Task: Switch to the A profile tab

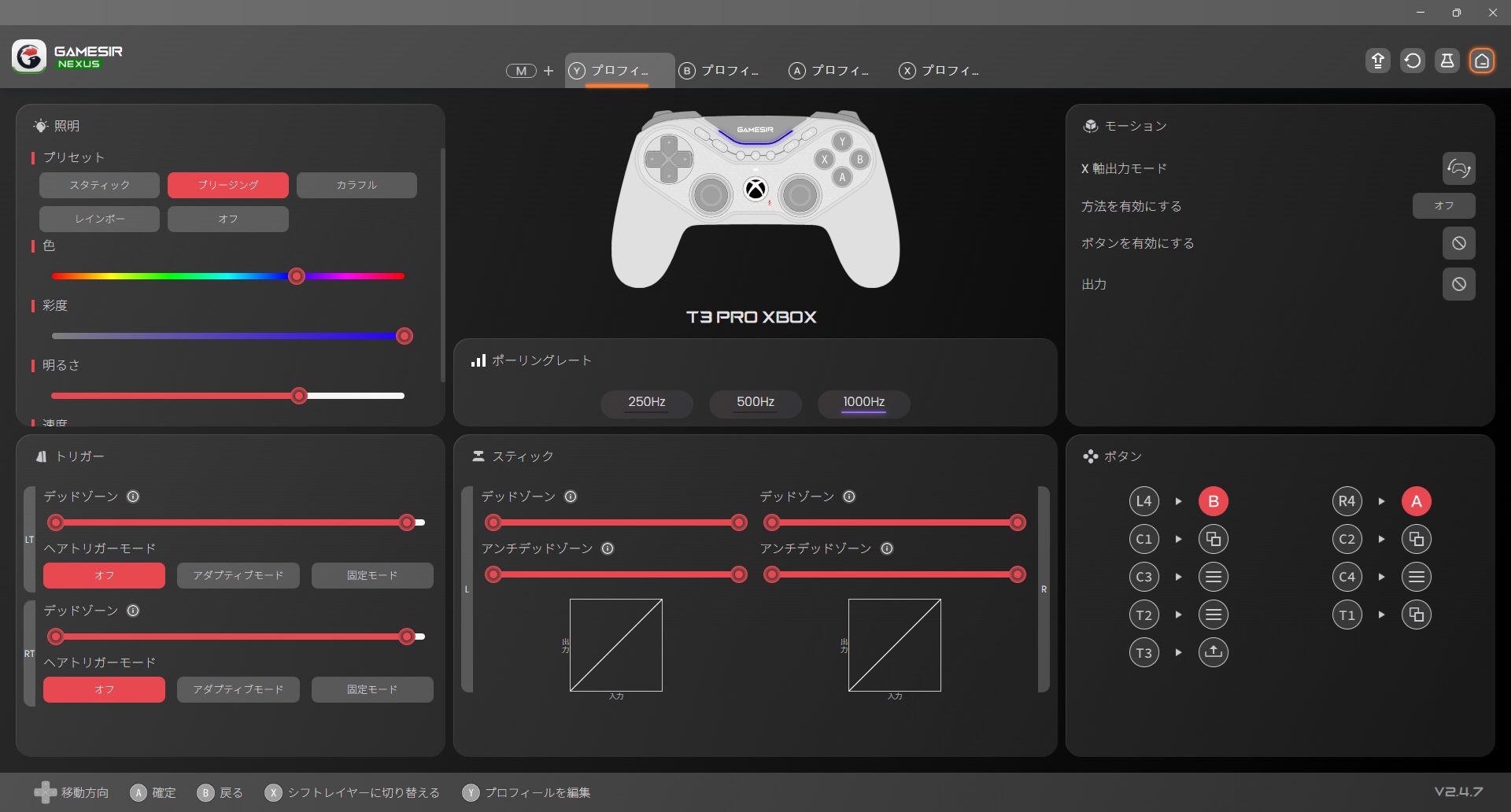Action: click(x=829, y=71)
